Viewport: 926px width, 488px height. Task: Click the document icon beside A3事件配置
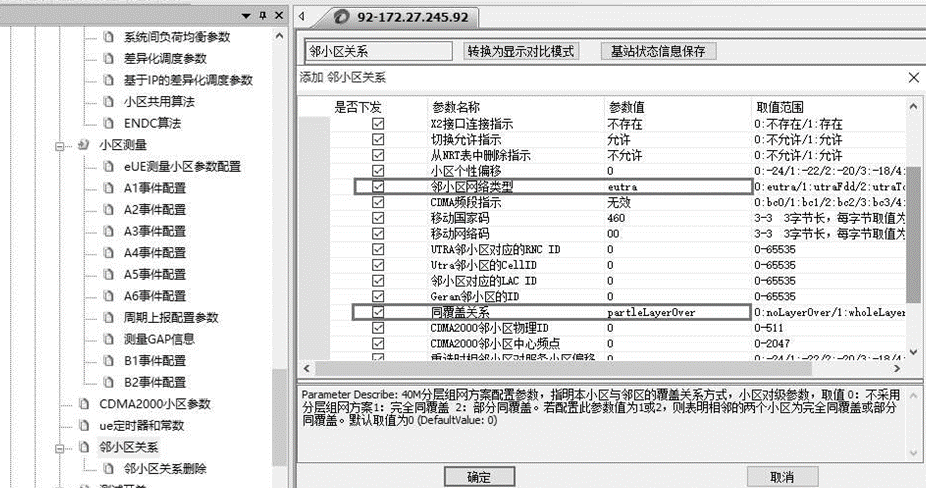(108, 231)
